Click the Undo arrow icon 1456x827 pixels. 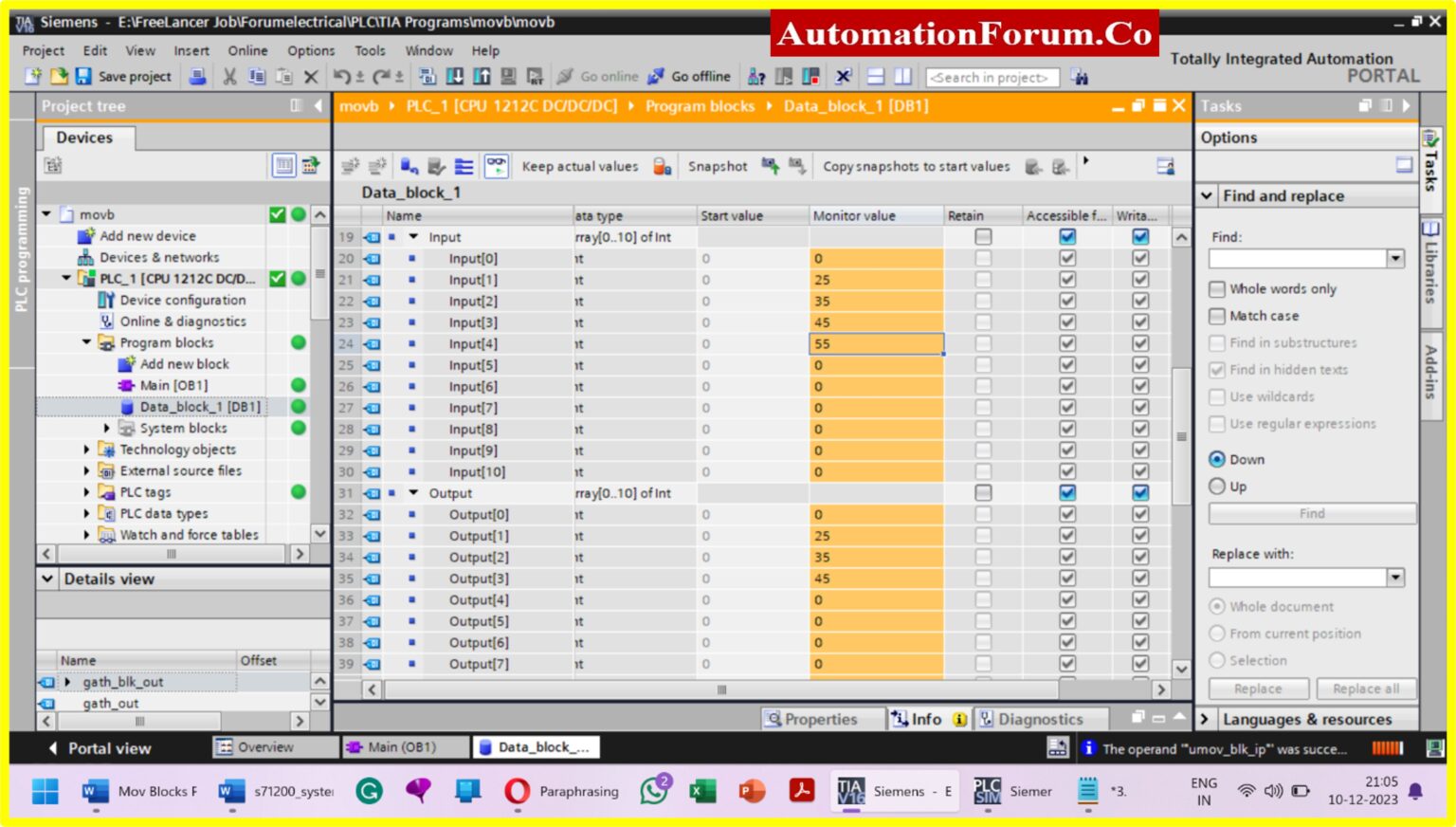[342, 76]
